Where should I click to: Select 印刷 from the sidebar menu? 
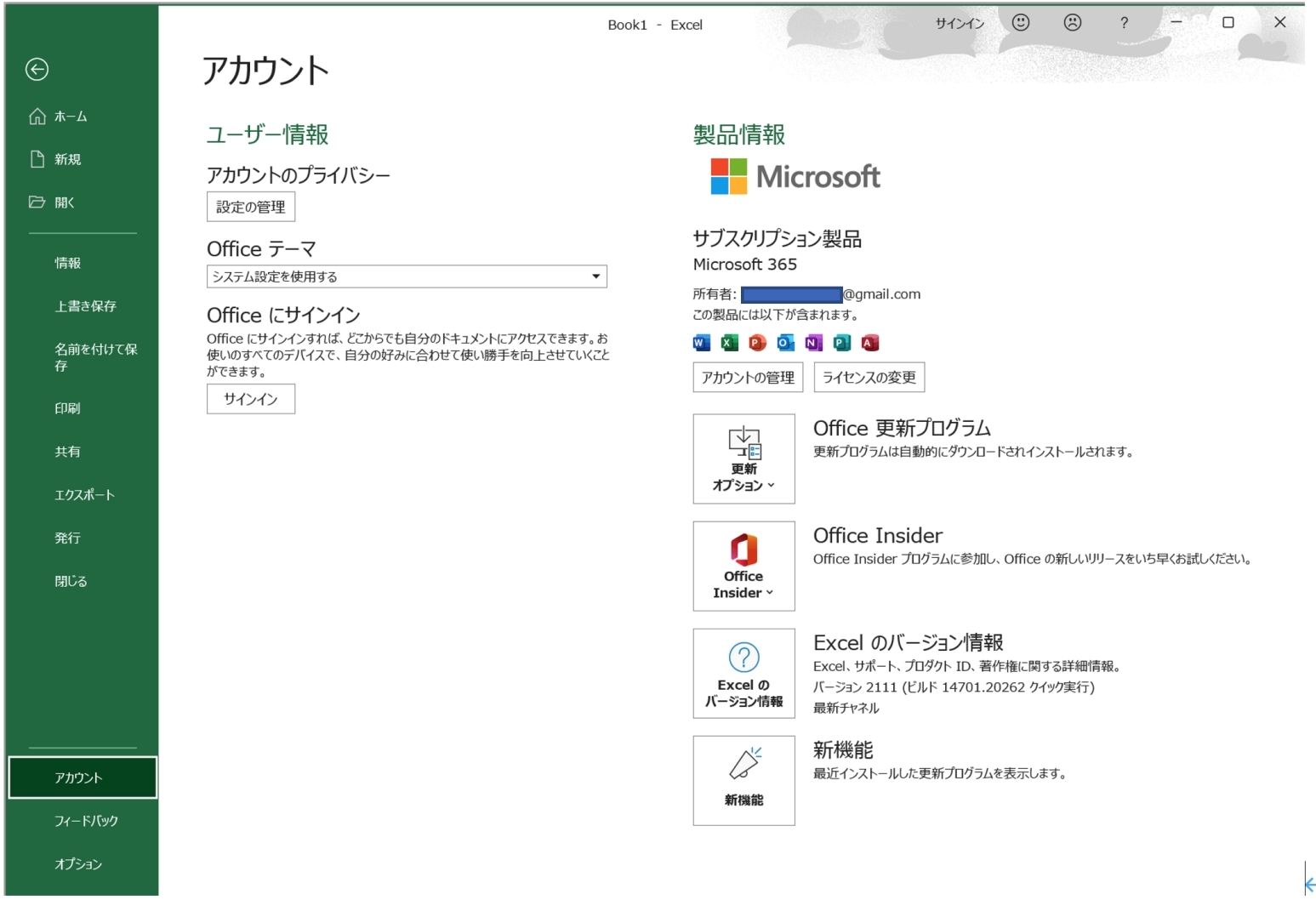point(67,408)
